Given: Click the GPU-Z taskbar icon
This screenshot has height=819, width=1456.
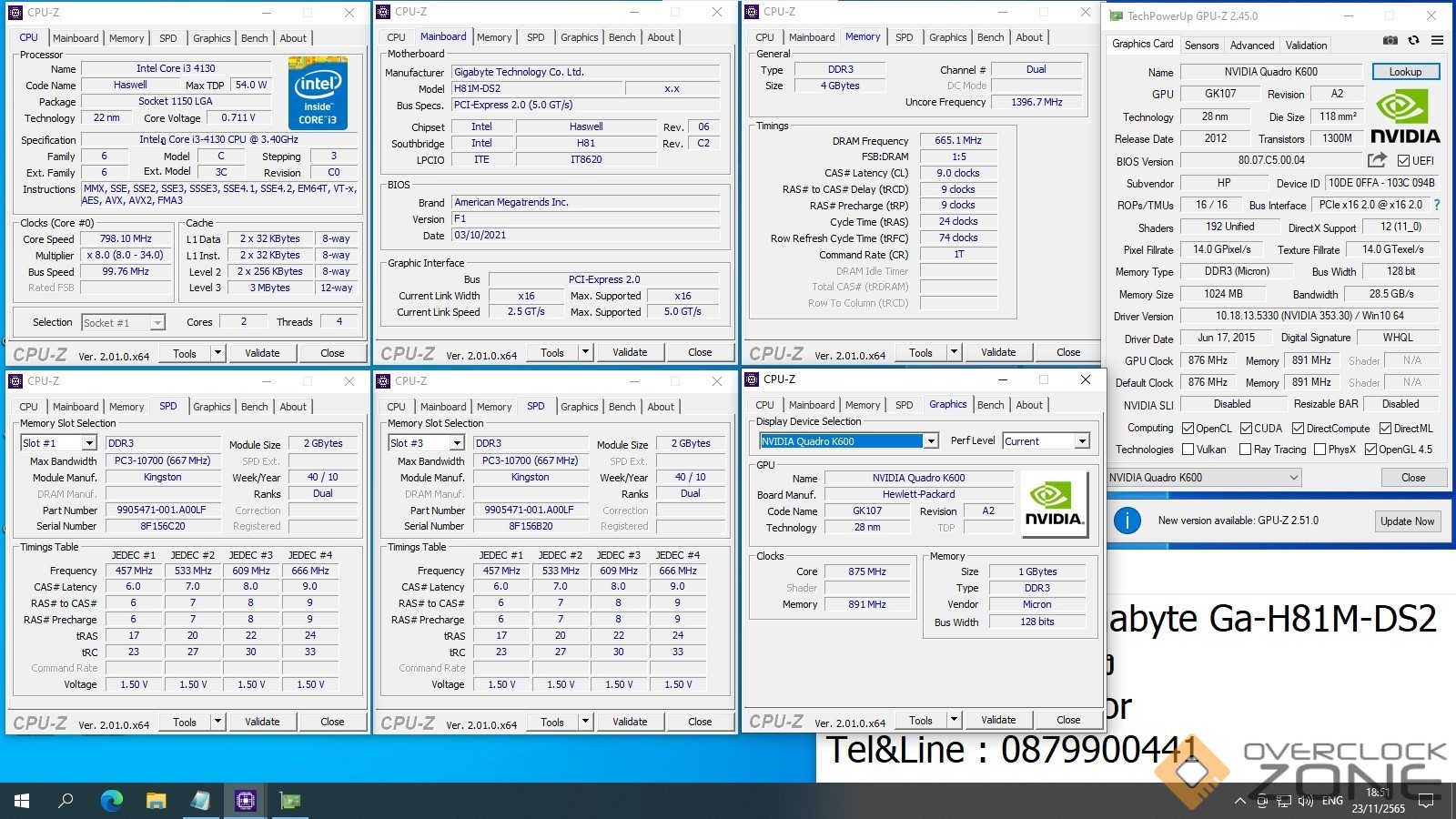Looking at the screenshot, I should point(290,801).
